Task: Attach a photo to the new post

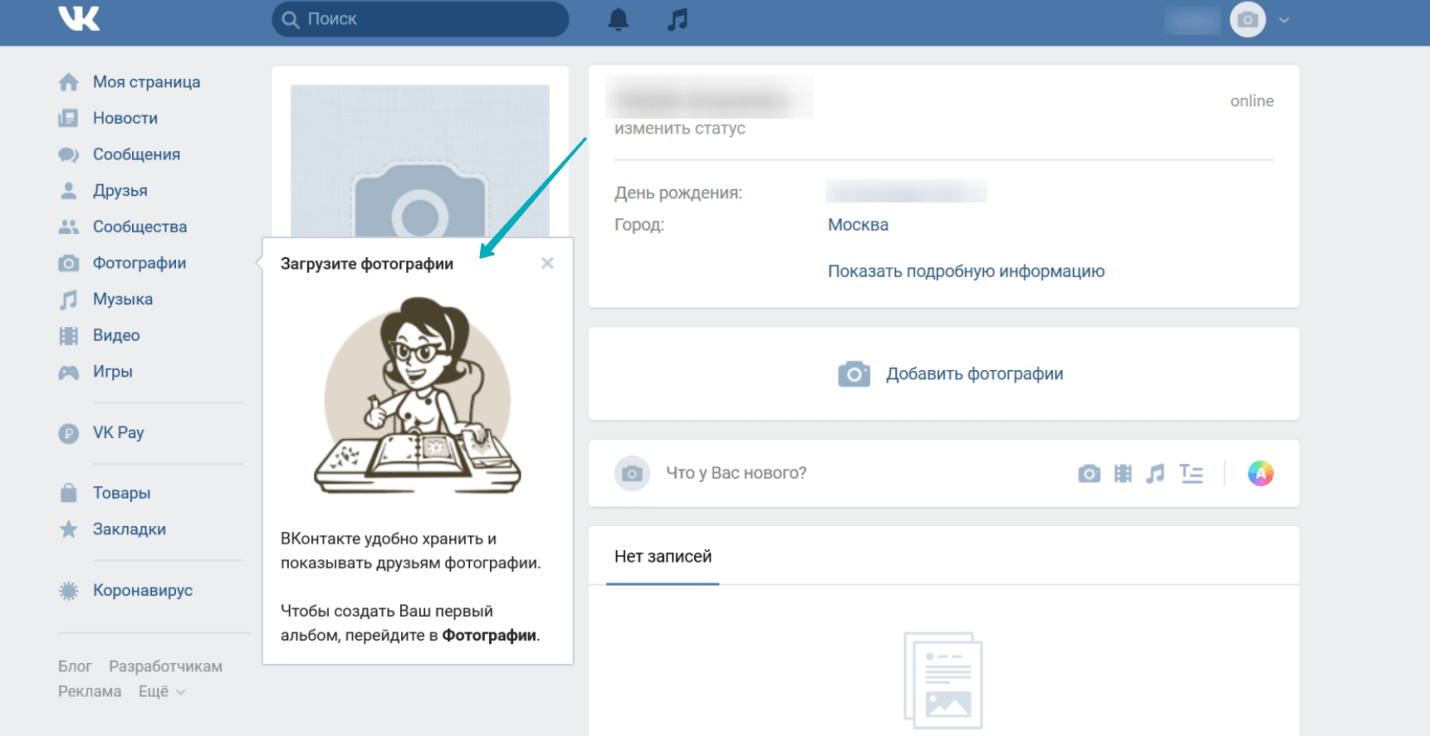Action: coord(1089,474)
